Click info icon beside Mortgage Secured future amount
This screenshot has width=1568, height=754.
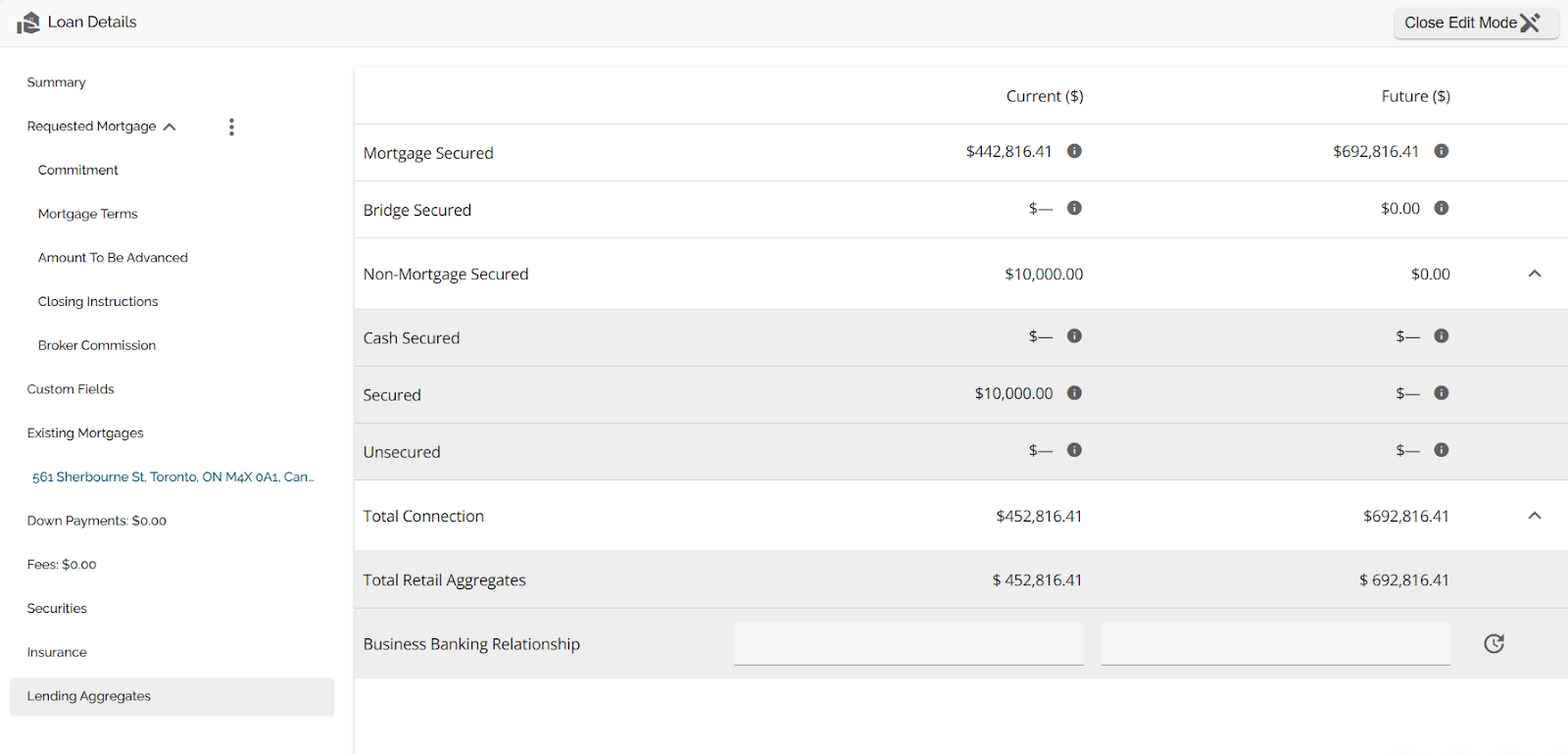1441,151
